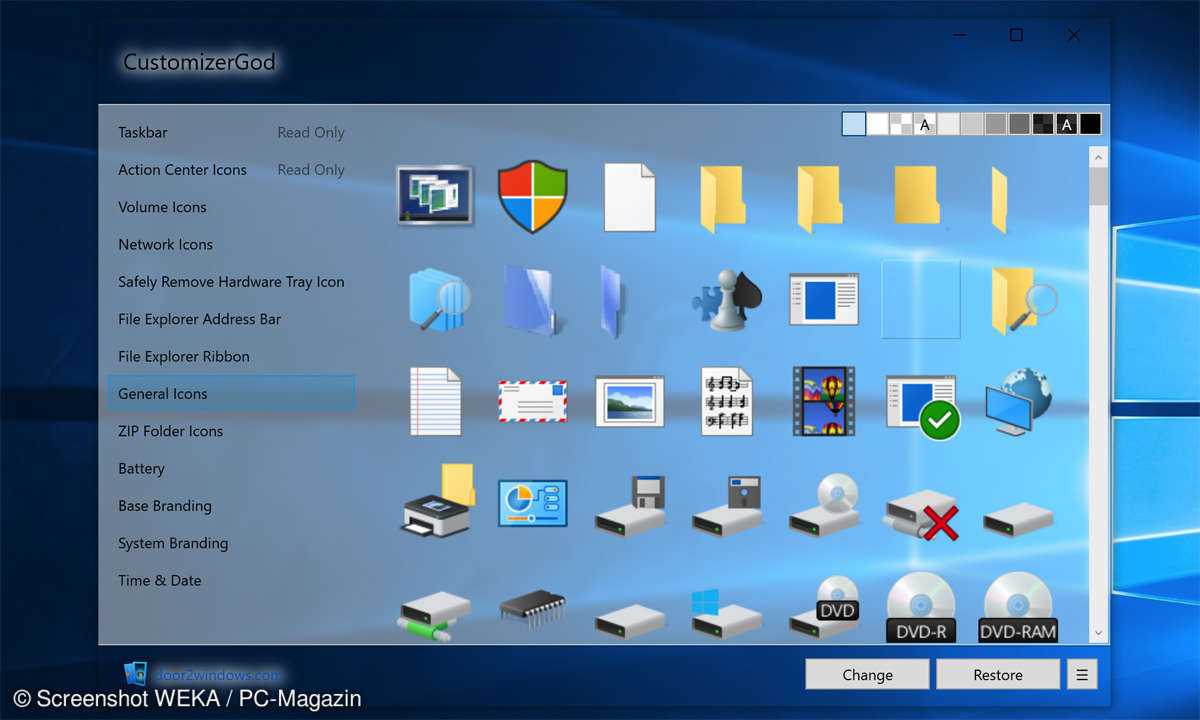Select the airmail envelope icon
The width and height of the screenshot is (1200, 720).
point(532,401)
